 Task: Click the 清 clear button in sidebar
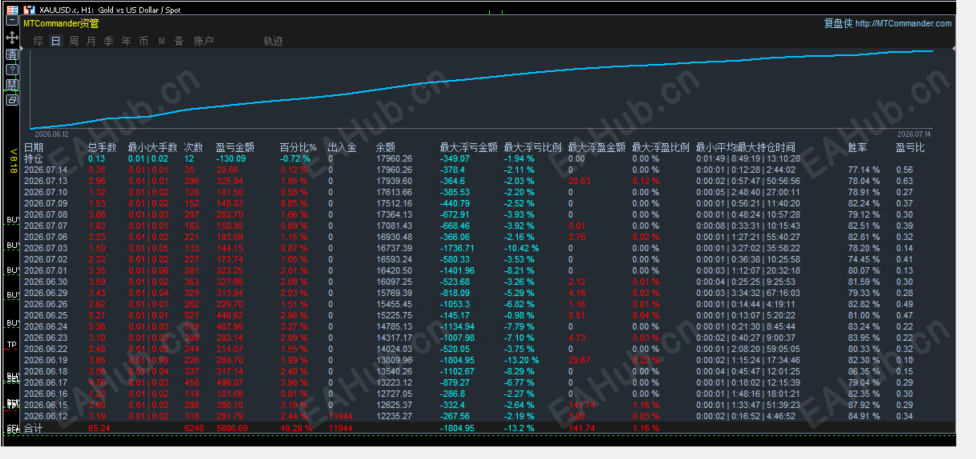[12, 54]
